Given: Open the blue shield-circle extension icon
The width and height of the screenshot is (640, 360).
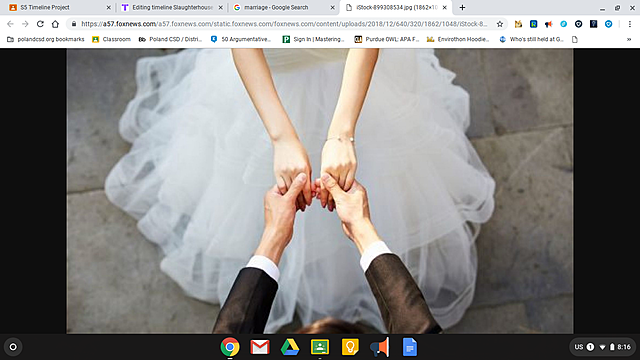Looking at the screenshot, I should tap(609, 24).
